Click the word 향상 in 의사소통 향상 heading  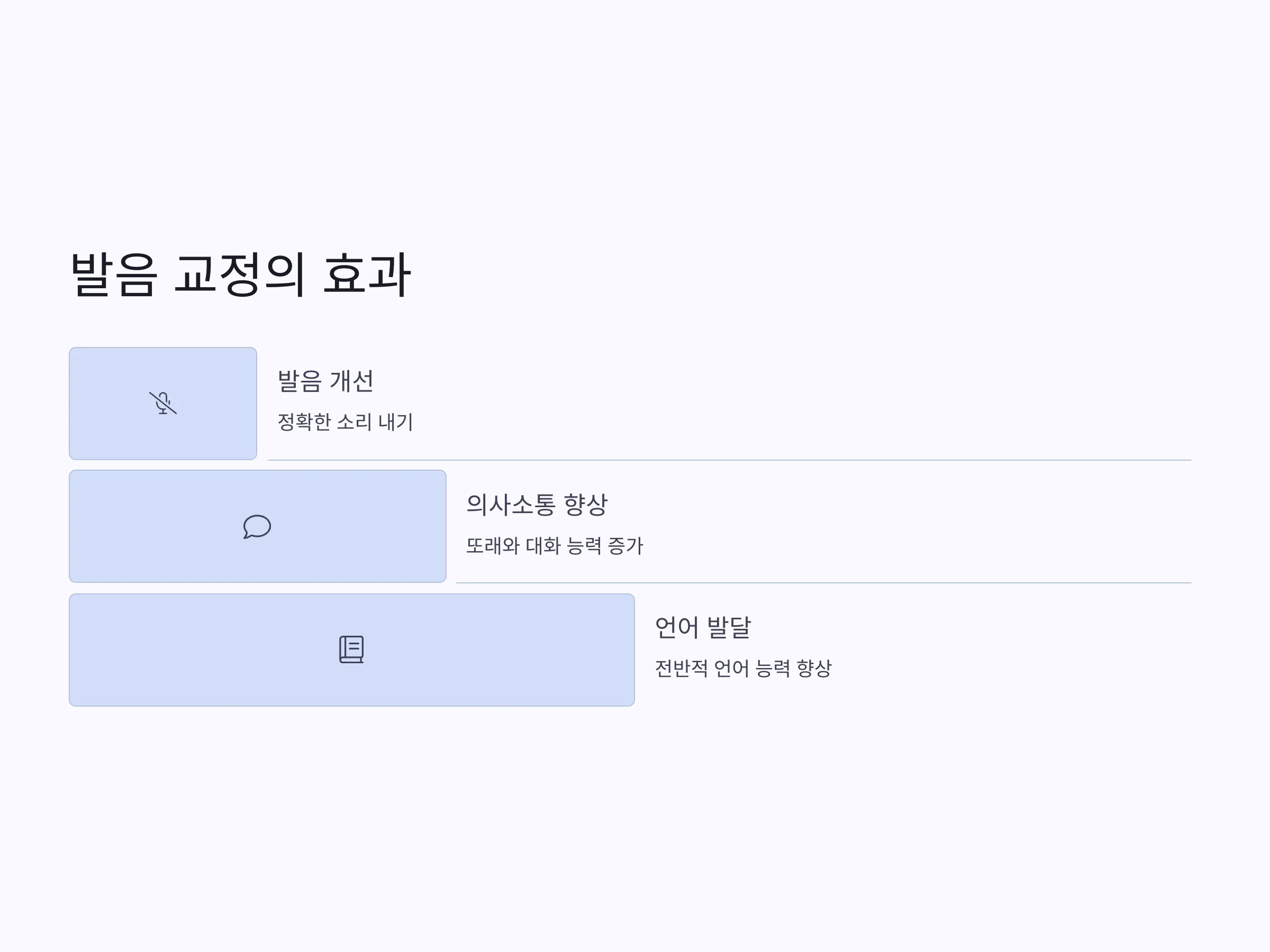tap(586, 505)
